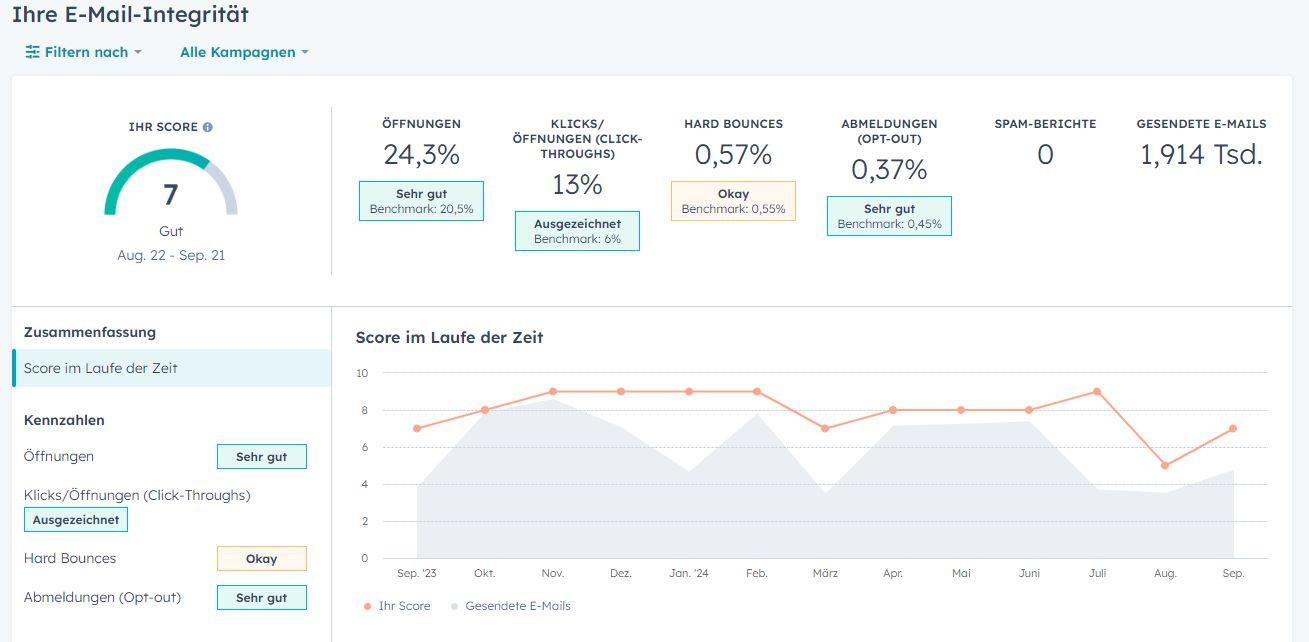Select Klicks/Öffnungen (Click-Throughs) in sidebar

pos(137,495)
